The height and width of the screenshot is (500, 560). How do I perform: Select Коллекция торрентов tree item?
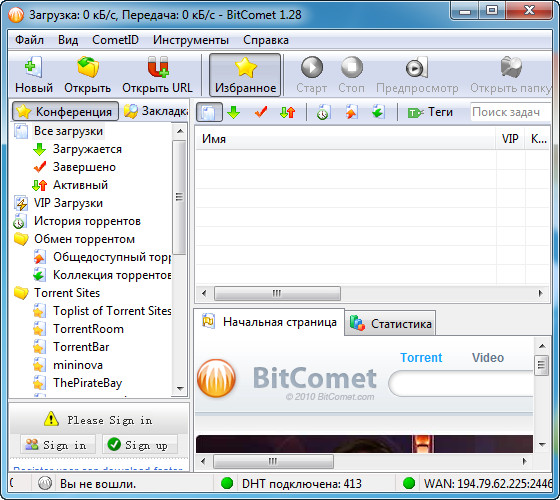(x=112, y=275)
